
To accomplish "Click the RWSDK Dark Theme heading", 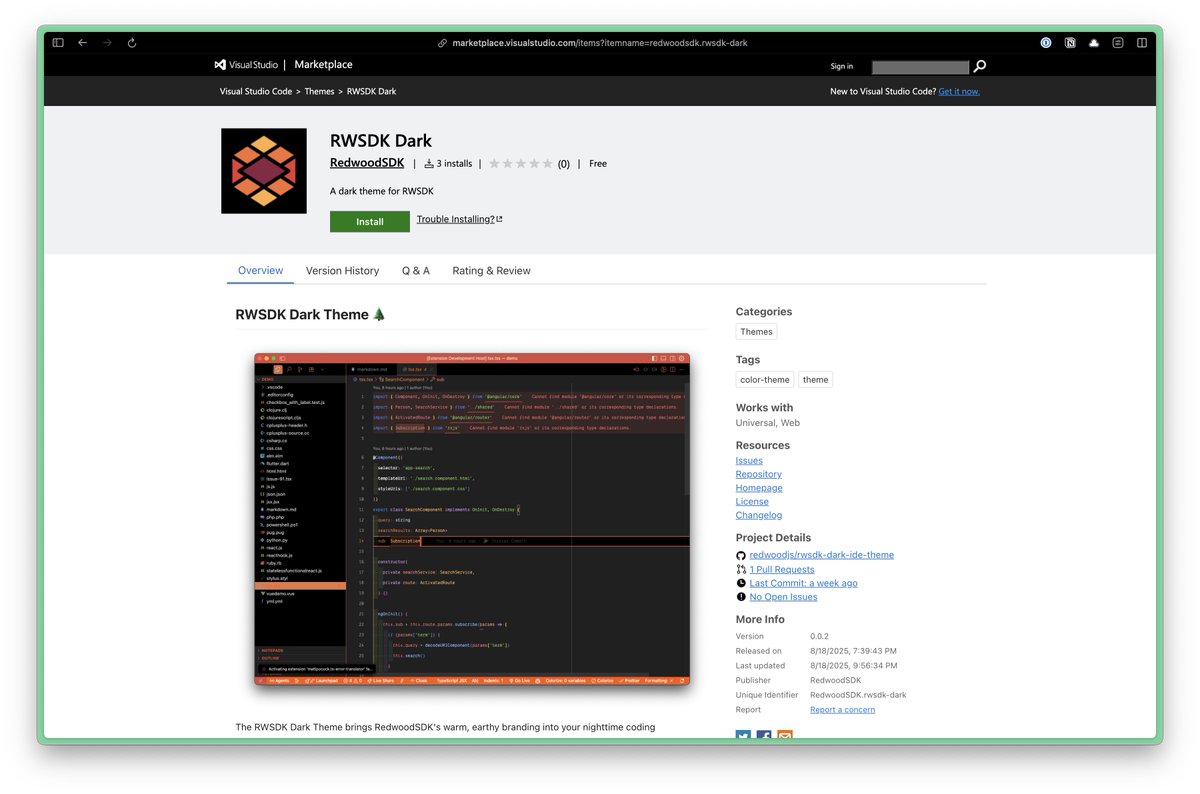I will click(310, 314).
